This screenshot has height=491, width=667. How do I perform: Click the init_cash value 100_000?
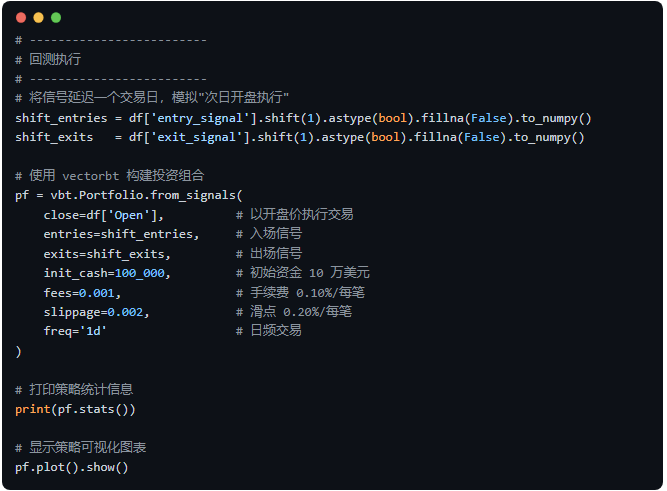(140, 272)
